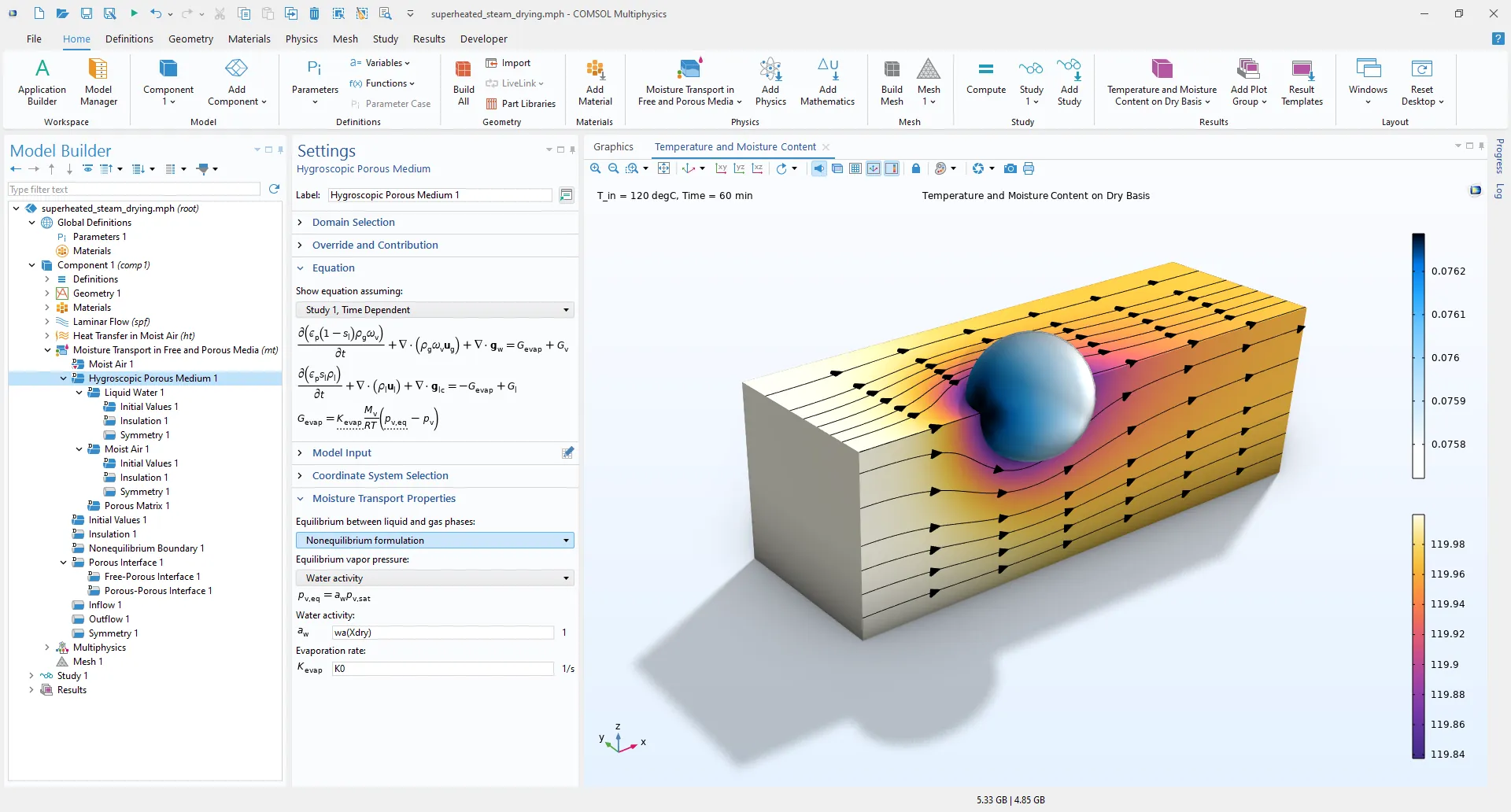Click the Add Material button

point(595,83)
